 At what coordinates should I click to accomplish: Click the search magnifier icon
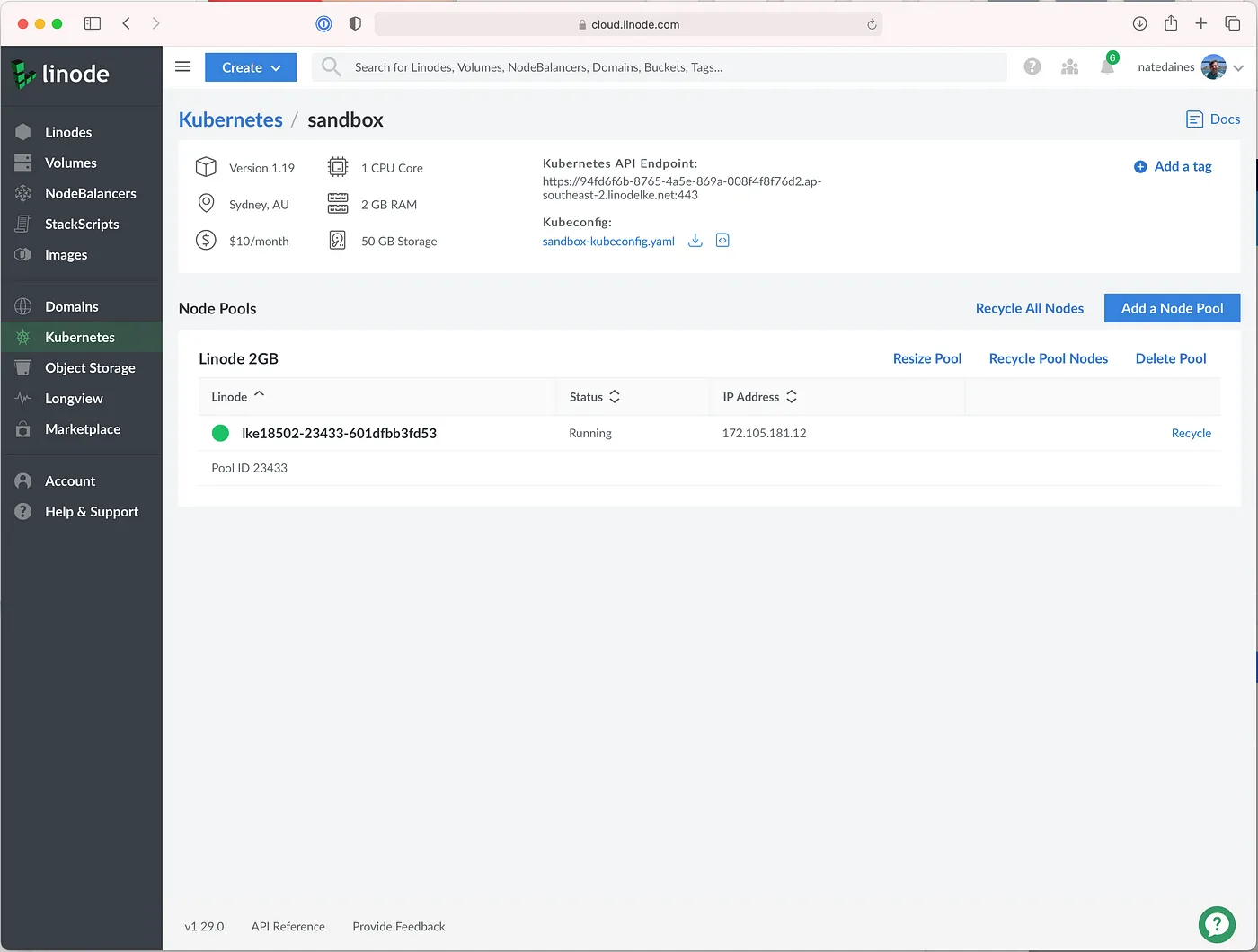point(331,66)
